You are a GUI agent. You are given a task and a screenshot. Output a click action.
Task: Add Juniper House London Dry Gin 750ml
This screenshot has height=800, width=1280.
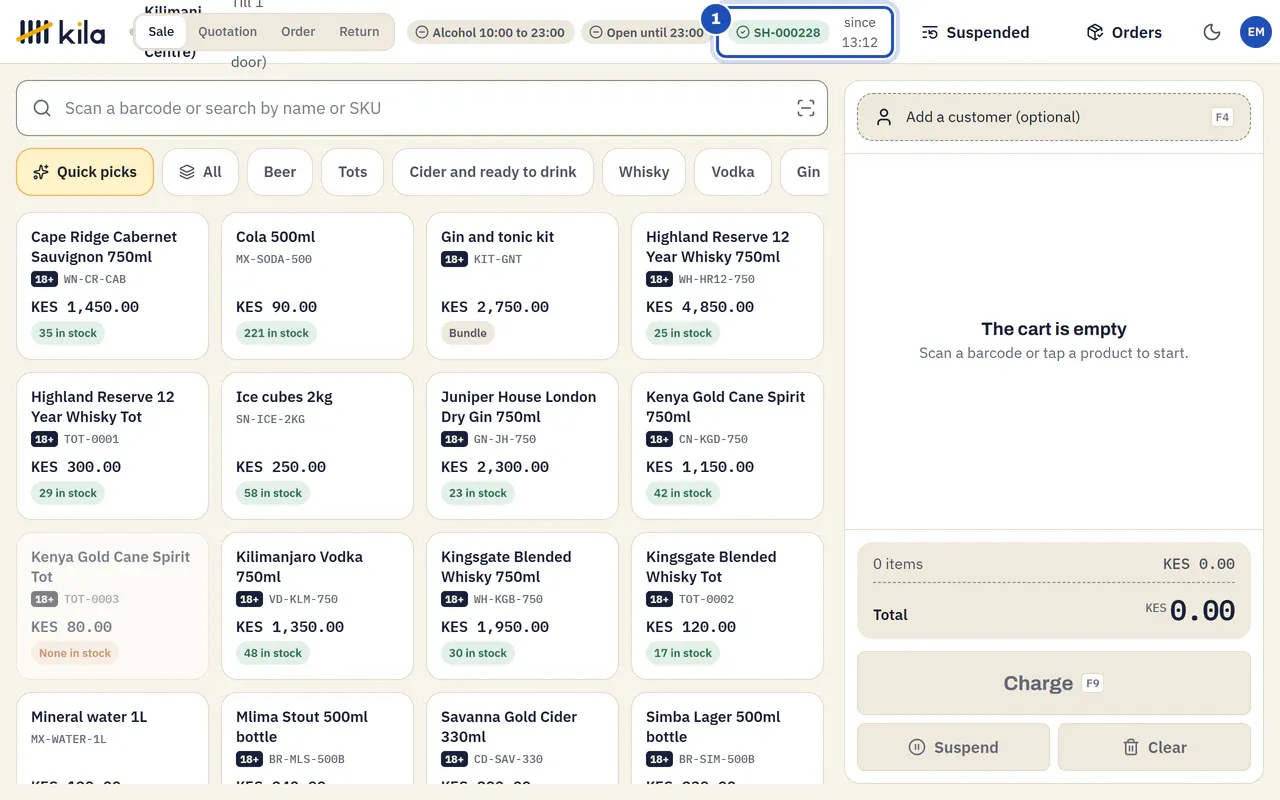(x=522, y=446)
